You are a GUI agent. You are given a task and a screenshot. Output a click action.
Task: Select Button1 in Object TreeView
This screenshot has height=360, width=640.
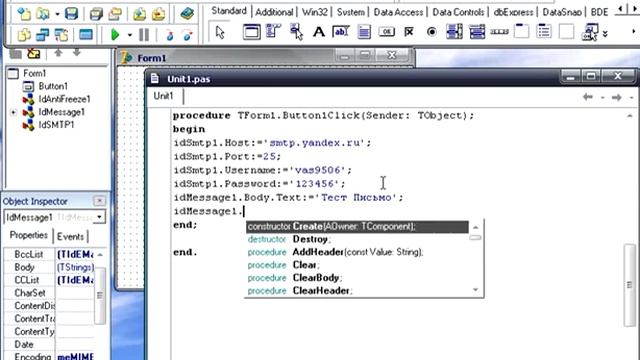point(53,86)
